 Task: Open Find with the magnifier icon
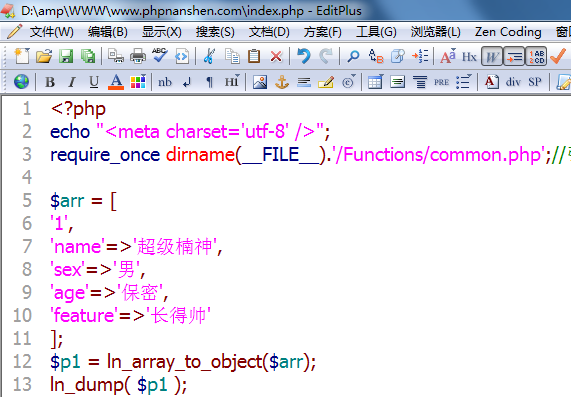point(353,56)
